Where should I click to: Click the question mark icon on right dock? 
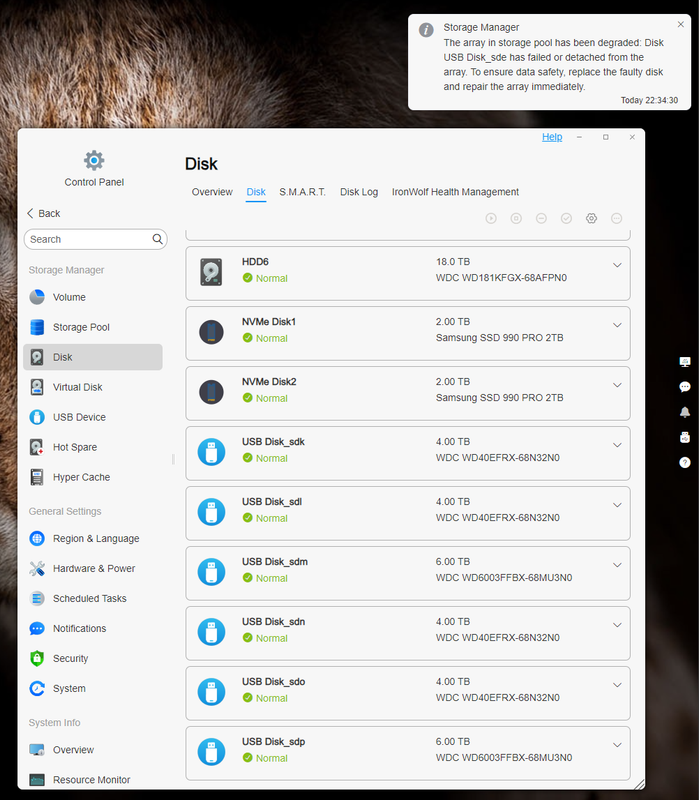coord(685,462)
